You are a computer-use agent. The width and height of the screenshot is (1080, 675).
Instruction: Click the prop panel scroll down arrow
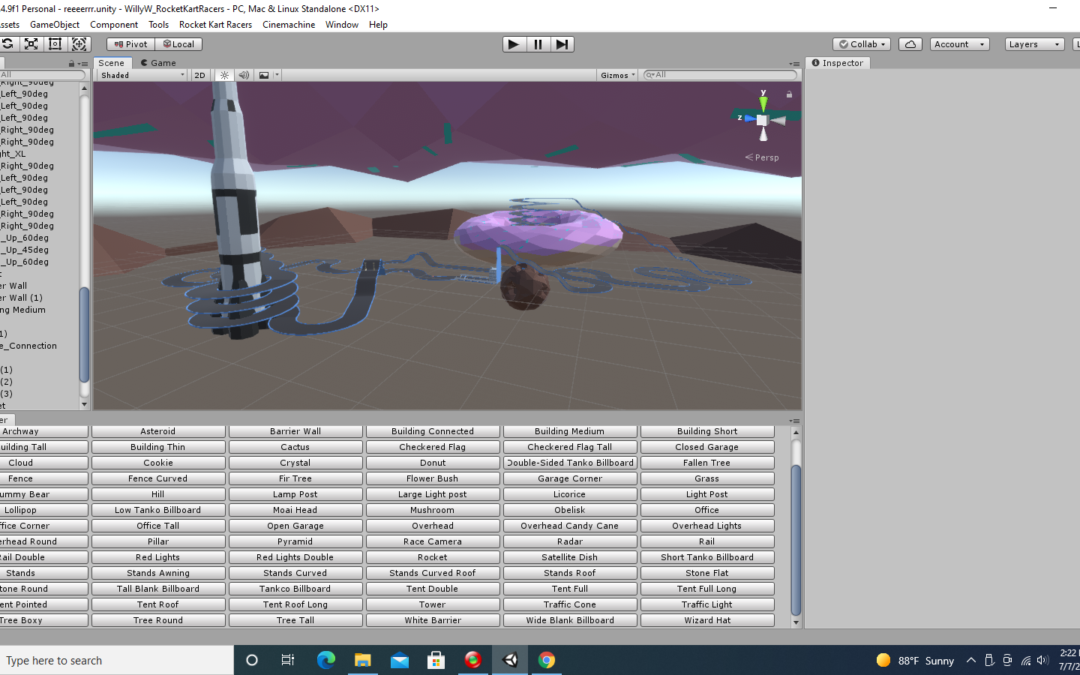pyautogui.click(x=796, y=622)
